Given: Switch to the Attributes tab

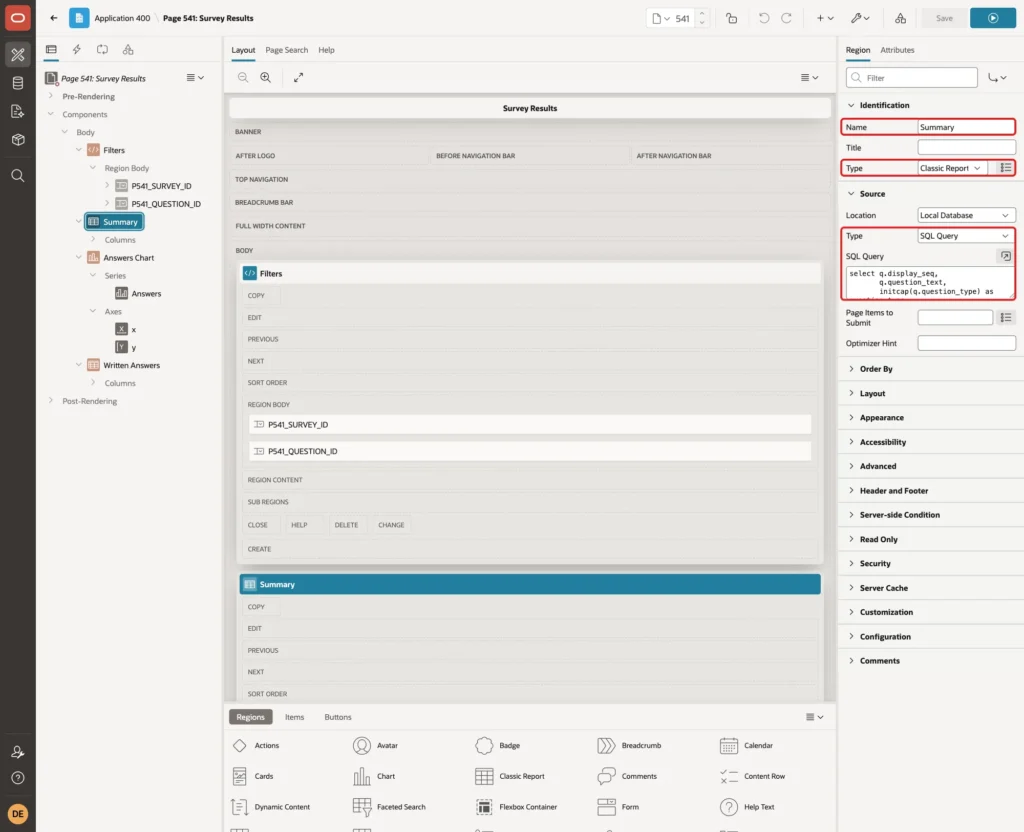Looking at the screenshot, I should (x=897, y=50).
